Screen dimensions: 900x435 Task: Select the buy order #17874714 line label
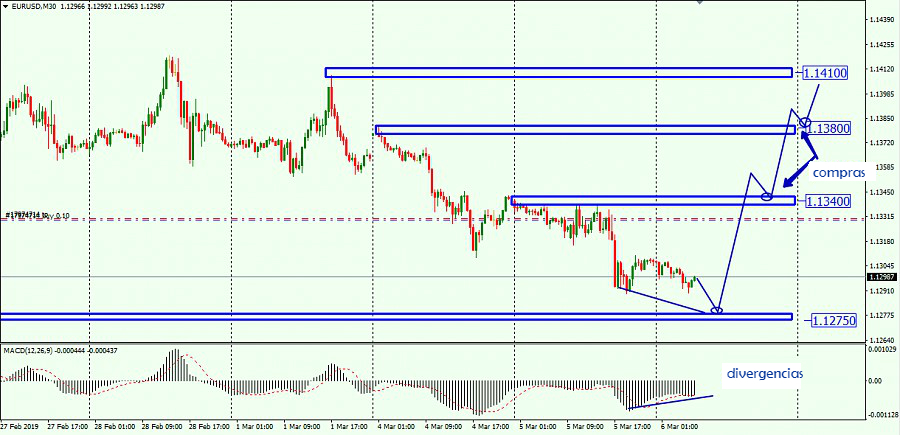point(37,215)
